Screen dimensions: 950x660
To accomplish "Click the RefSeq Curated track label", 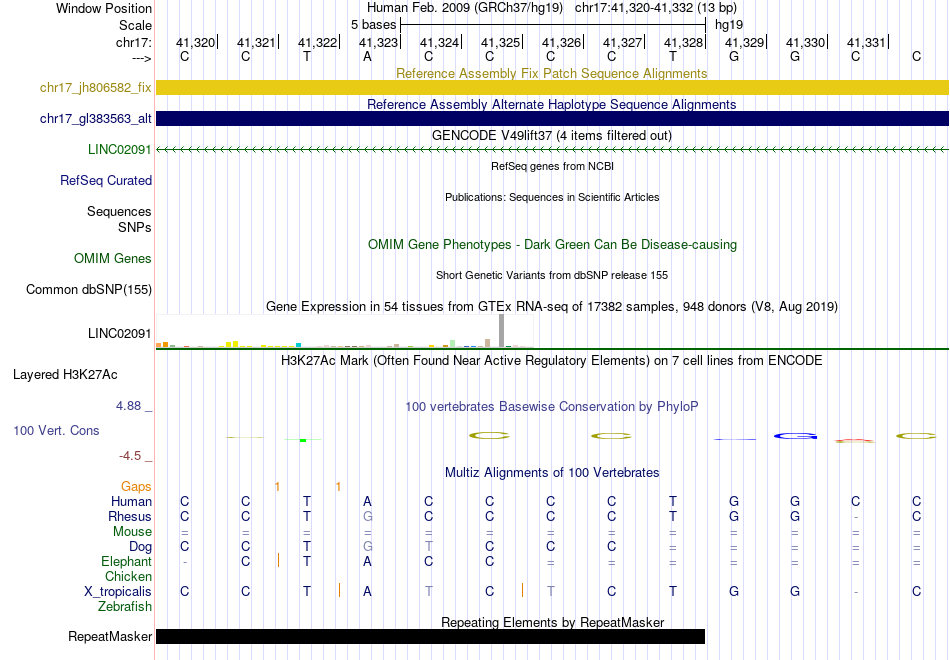I will click(x=106, y=181).
